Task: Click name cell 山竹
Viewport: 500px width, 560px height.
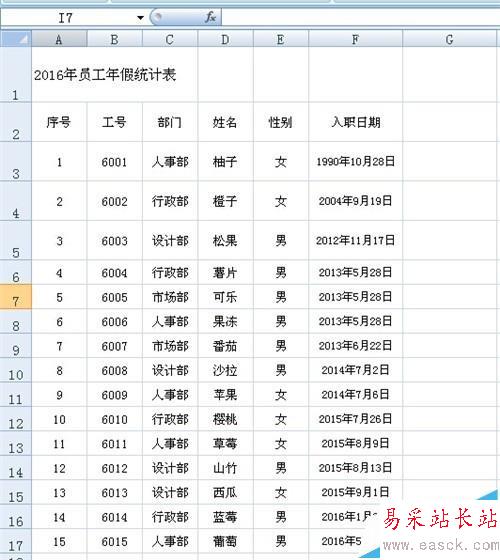Action: (x=225, y=468)
